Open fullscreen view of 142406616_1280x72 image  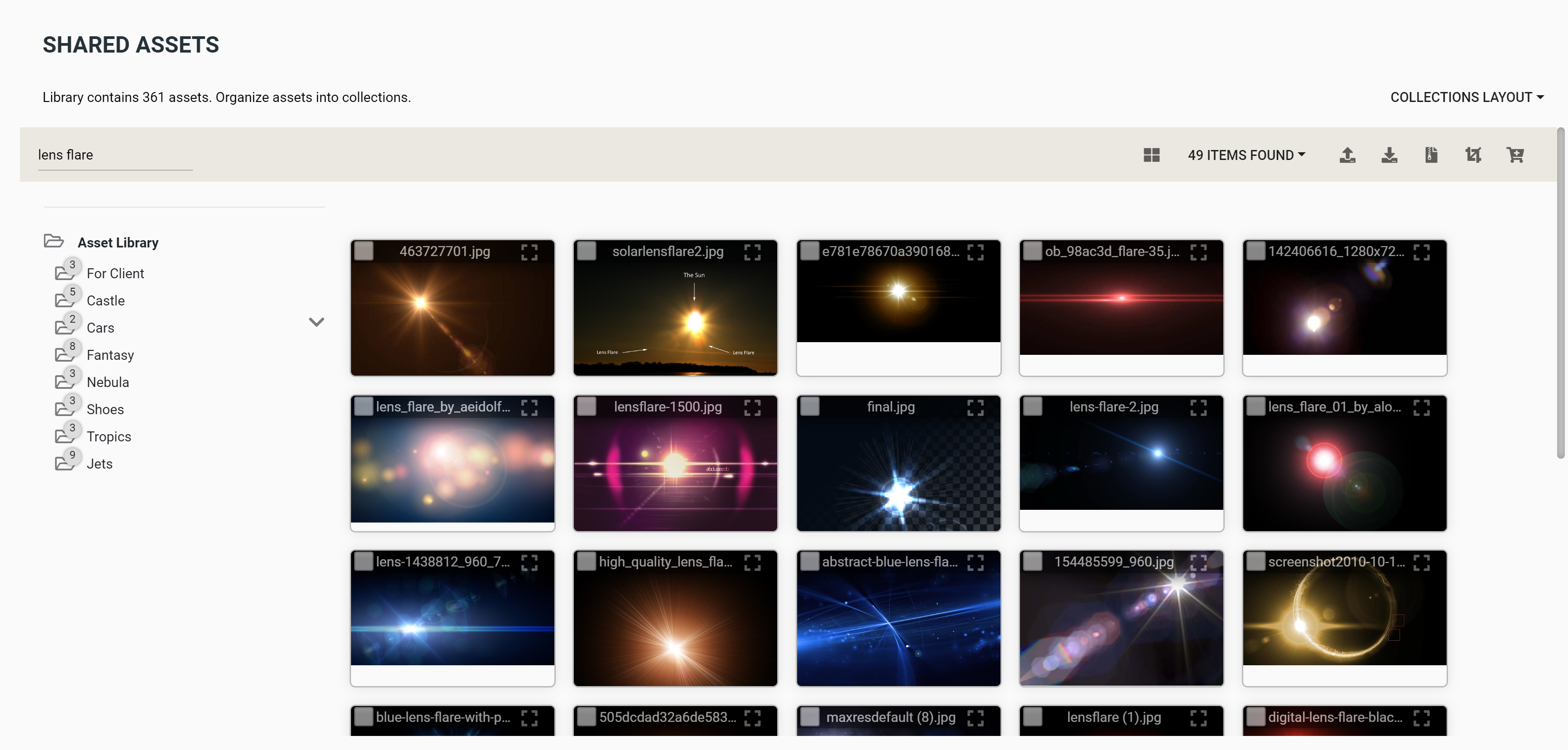[1421, 252]
